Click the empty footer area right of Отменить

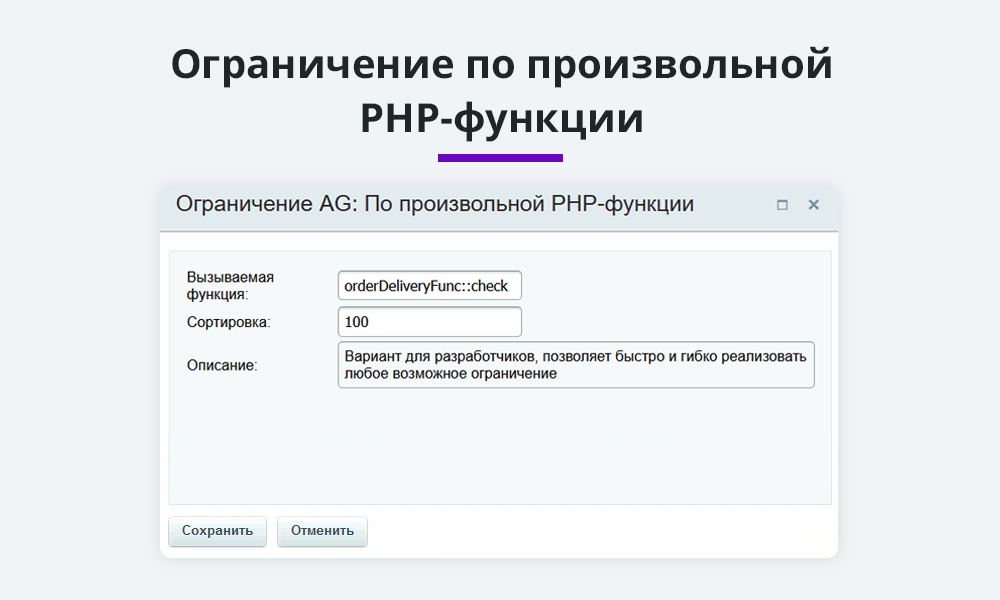pyautogui.click(x=600, y=531)
